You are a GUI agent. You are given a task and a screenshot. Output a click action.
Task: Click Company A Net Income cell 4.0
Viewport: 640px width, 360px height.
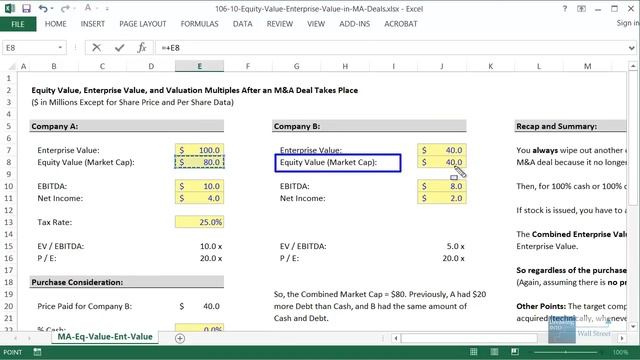(199, 198)
